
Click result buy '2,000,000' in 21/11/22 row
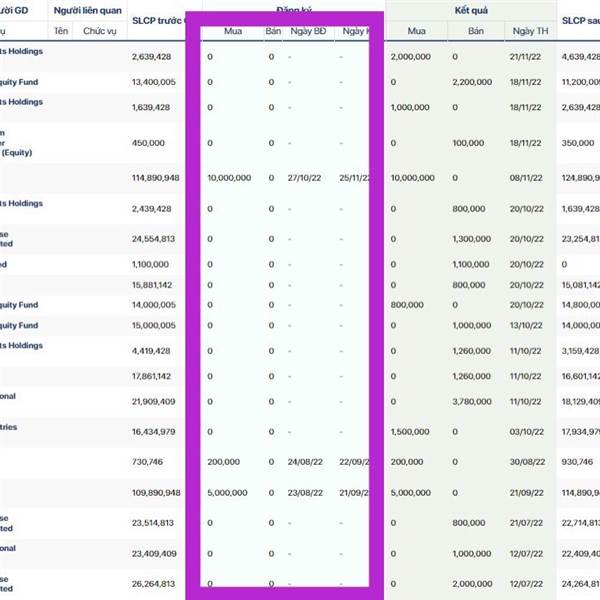(x=410, y=57)
